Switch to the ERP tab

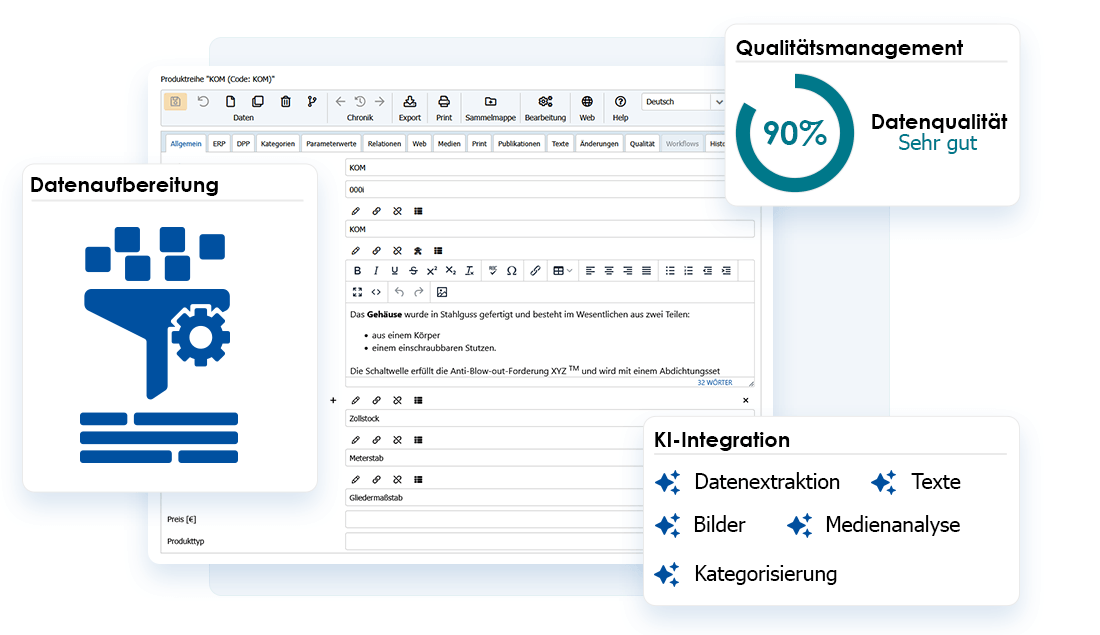pos(220,144)
